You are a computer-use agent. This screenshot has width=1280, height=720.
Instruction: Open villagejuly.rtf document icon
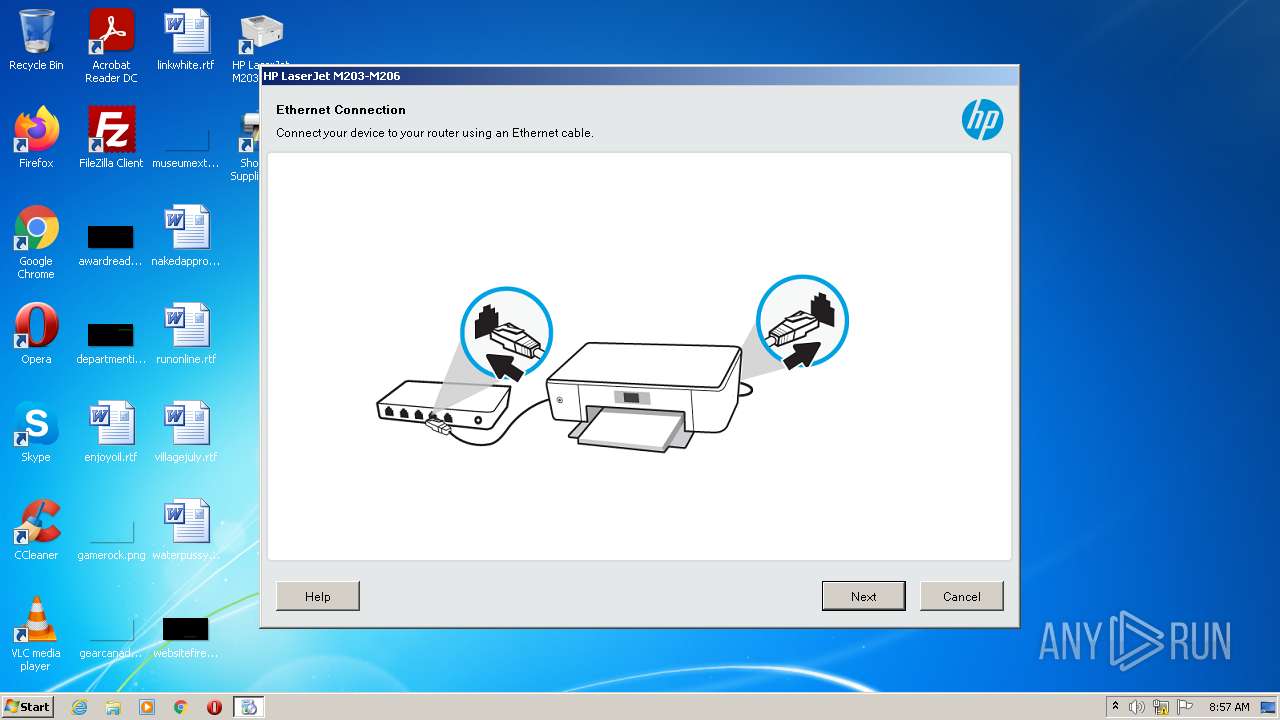(x=186, y=432)
